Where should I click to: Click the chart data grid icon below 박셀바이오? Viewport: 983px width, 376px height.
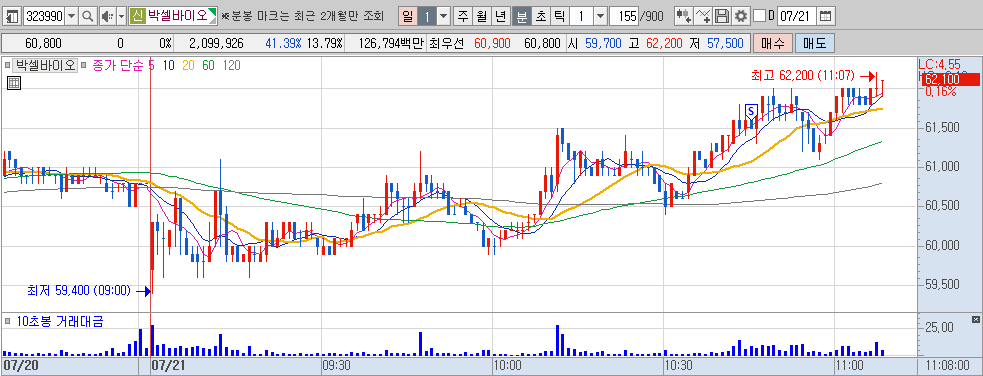[x=14, y=82]
